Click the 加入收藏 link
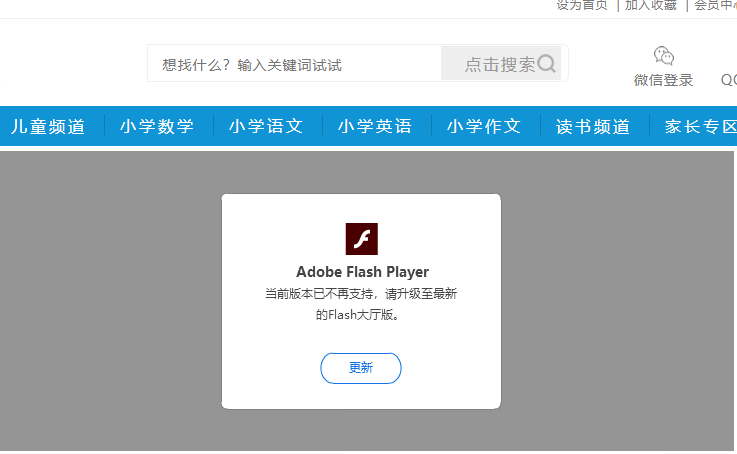Screen dimensions: 737x454 coord(651,5)
